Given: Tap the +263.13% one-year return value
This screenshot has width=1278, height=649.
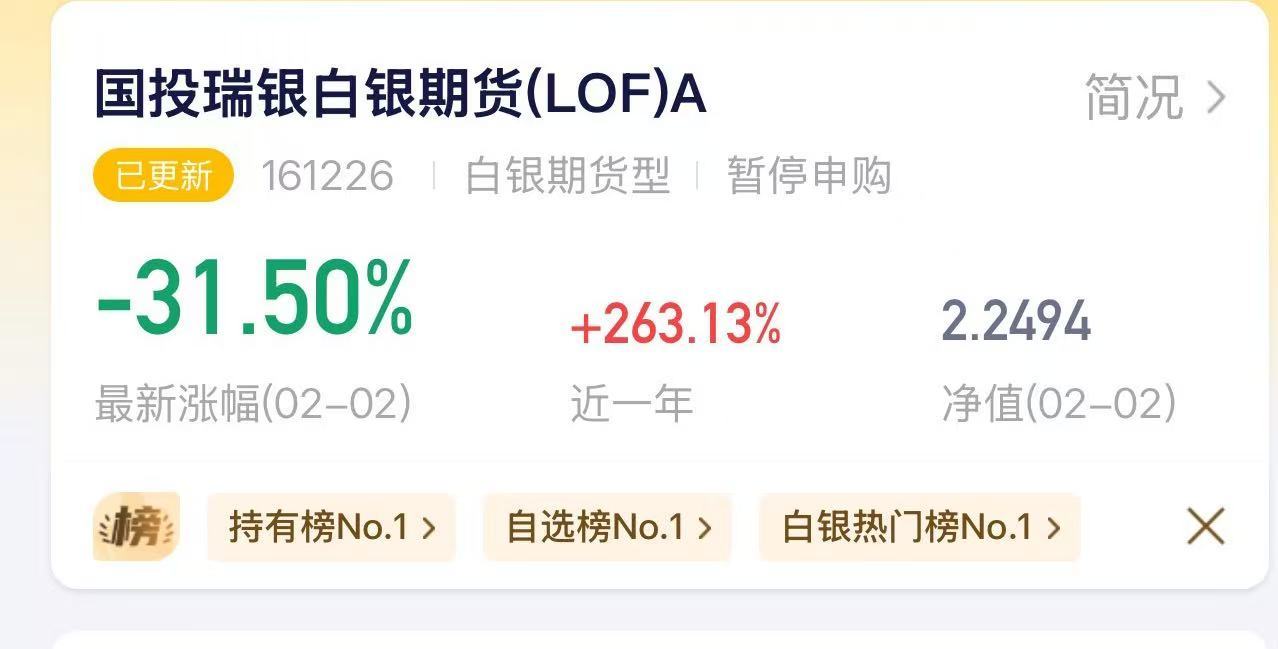Looking at the screenshot, I should tap(675, 326).
